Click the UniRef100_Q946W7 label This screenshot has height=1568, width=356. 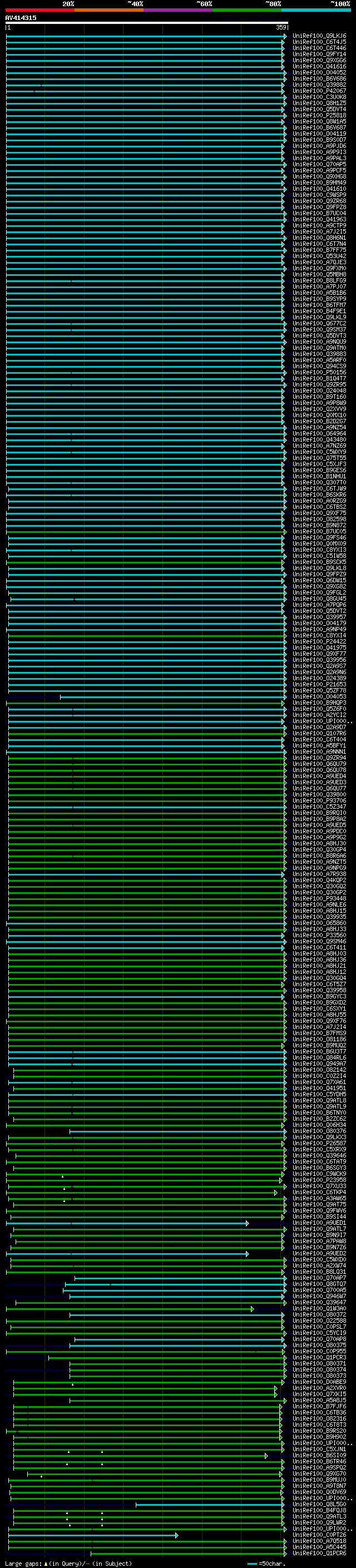click(x=319, y=1296)
